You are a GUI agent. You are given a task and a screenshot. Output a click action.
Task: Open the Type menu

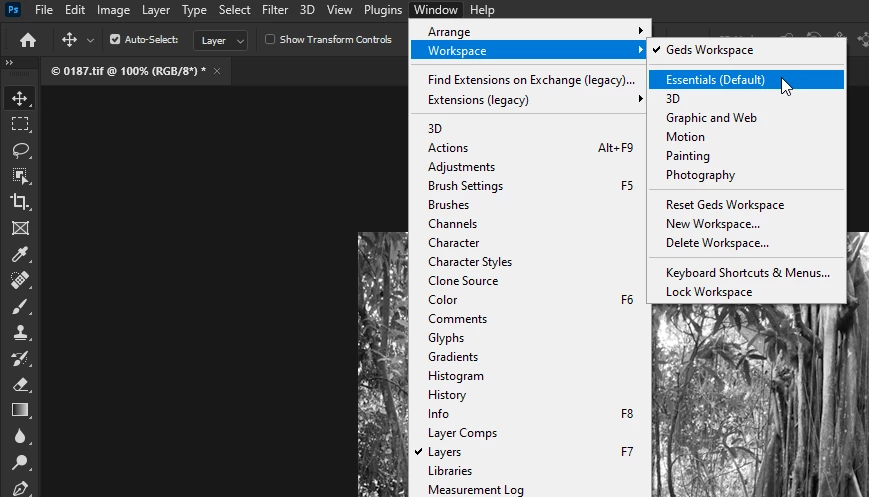(x=194, y=10)
